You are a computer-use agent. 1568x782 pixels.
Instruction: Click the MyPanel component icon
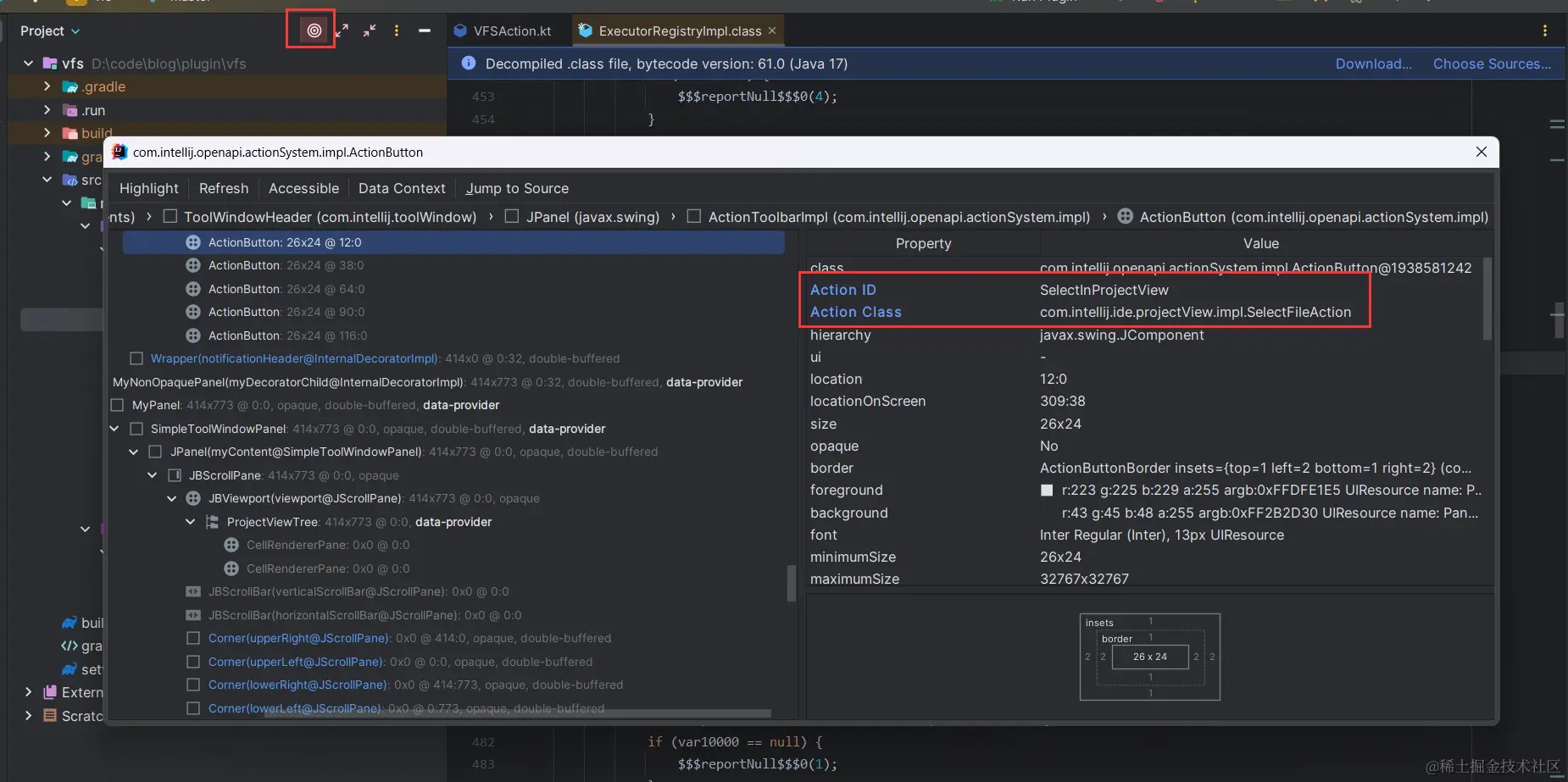(x=118, y=405)
